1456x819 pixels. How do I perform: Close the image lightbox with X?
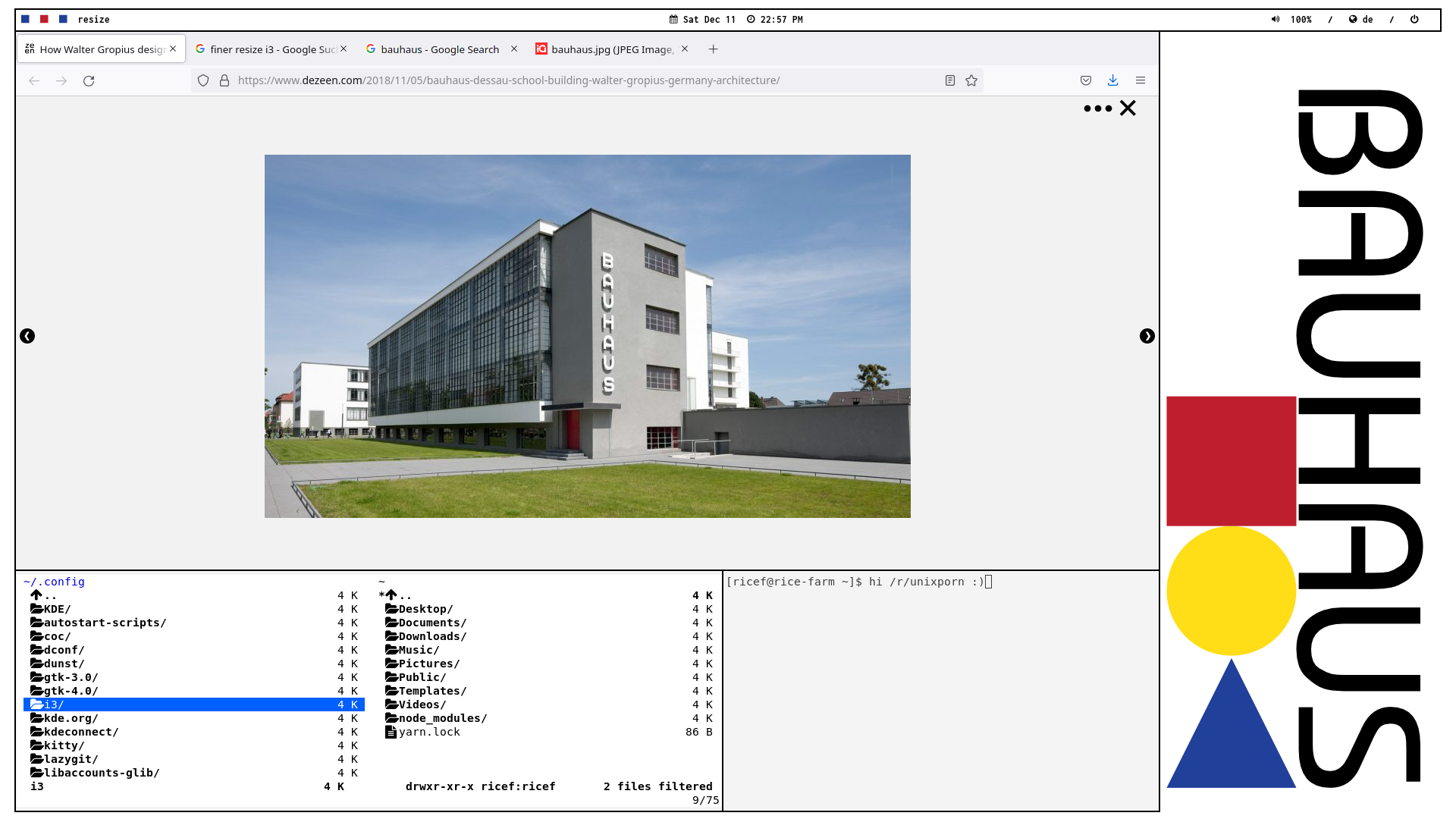tap(1128, 108)
